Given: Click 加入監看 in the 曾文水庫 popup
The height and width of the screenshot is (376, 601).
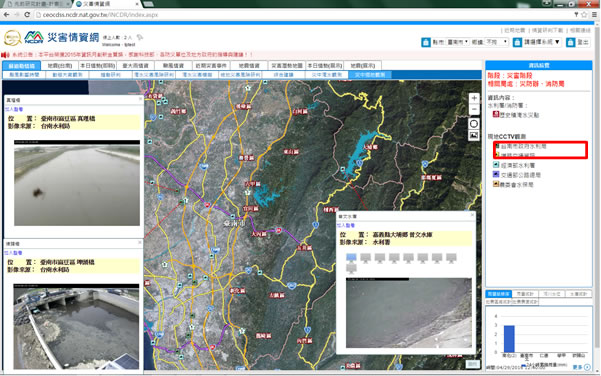Looking at the screenshot, I should pyautogui.click(x=346, y=225).
